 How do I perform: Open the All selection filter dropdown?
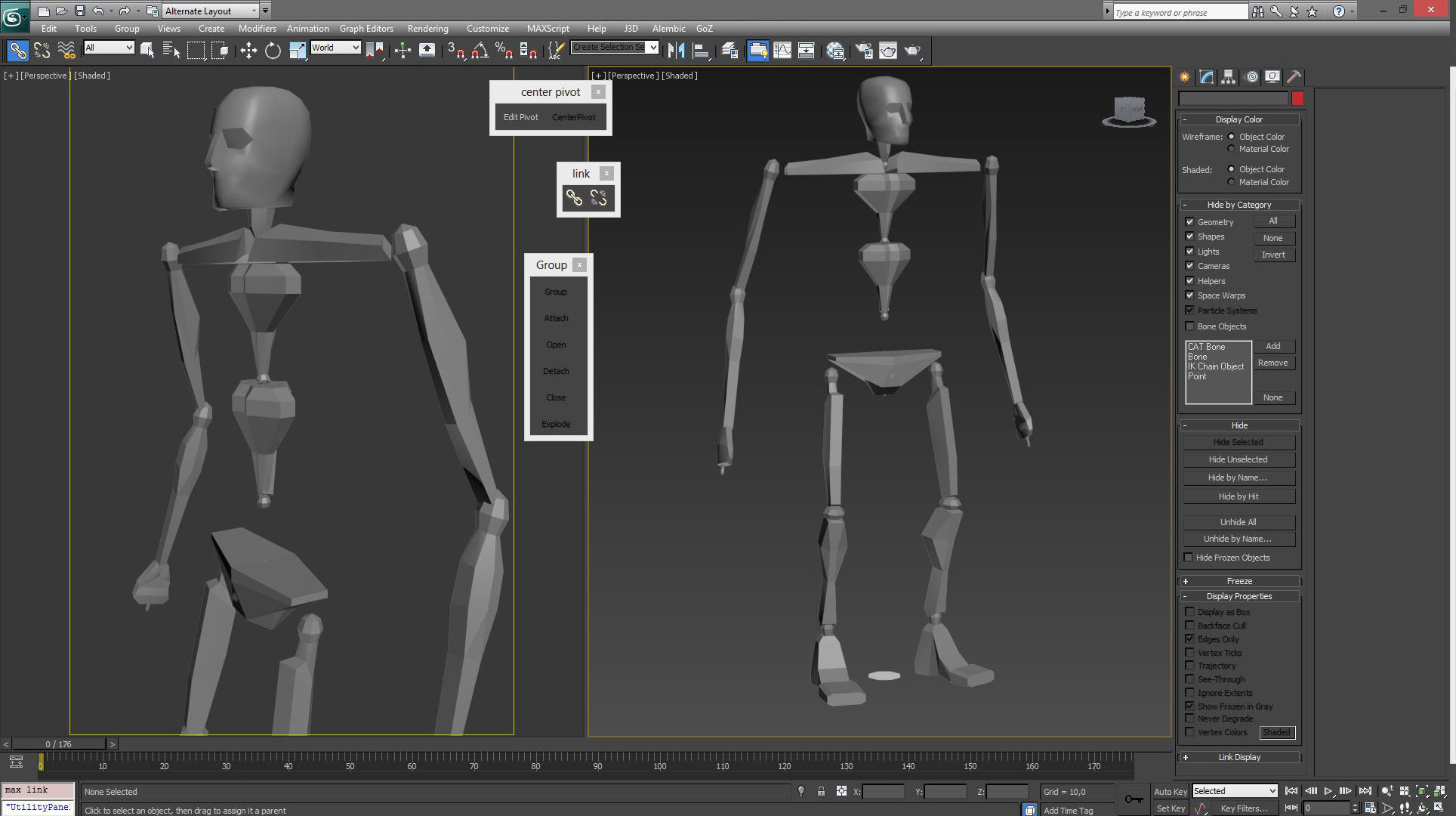click(110, 48)
